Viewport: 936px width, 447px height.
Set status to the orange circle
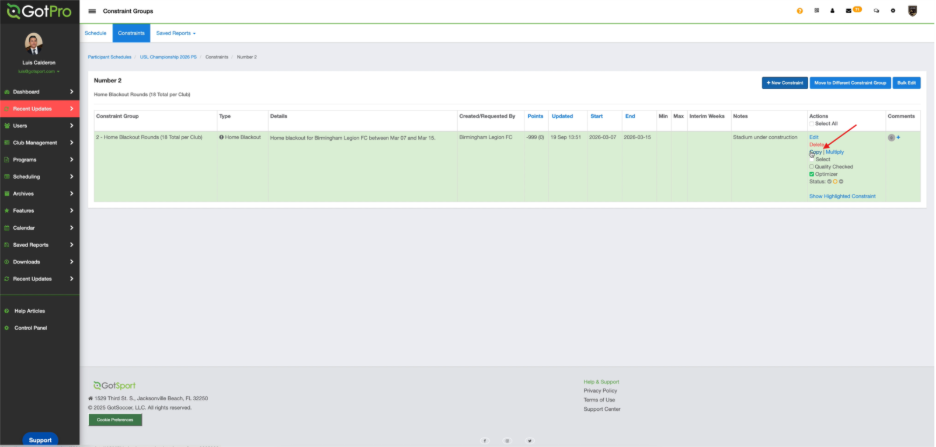[x=835, y=181]
